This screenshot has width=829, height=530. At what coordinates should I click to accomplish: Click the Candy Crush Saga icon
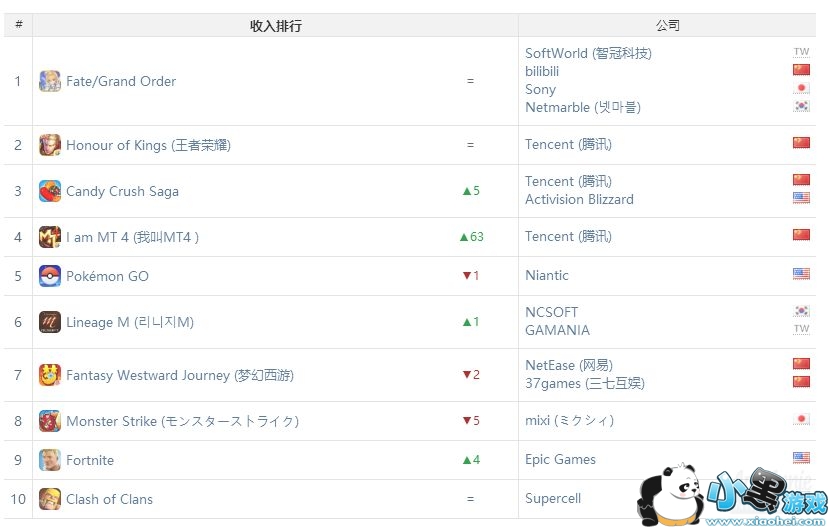[x=50, y=191]
